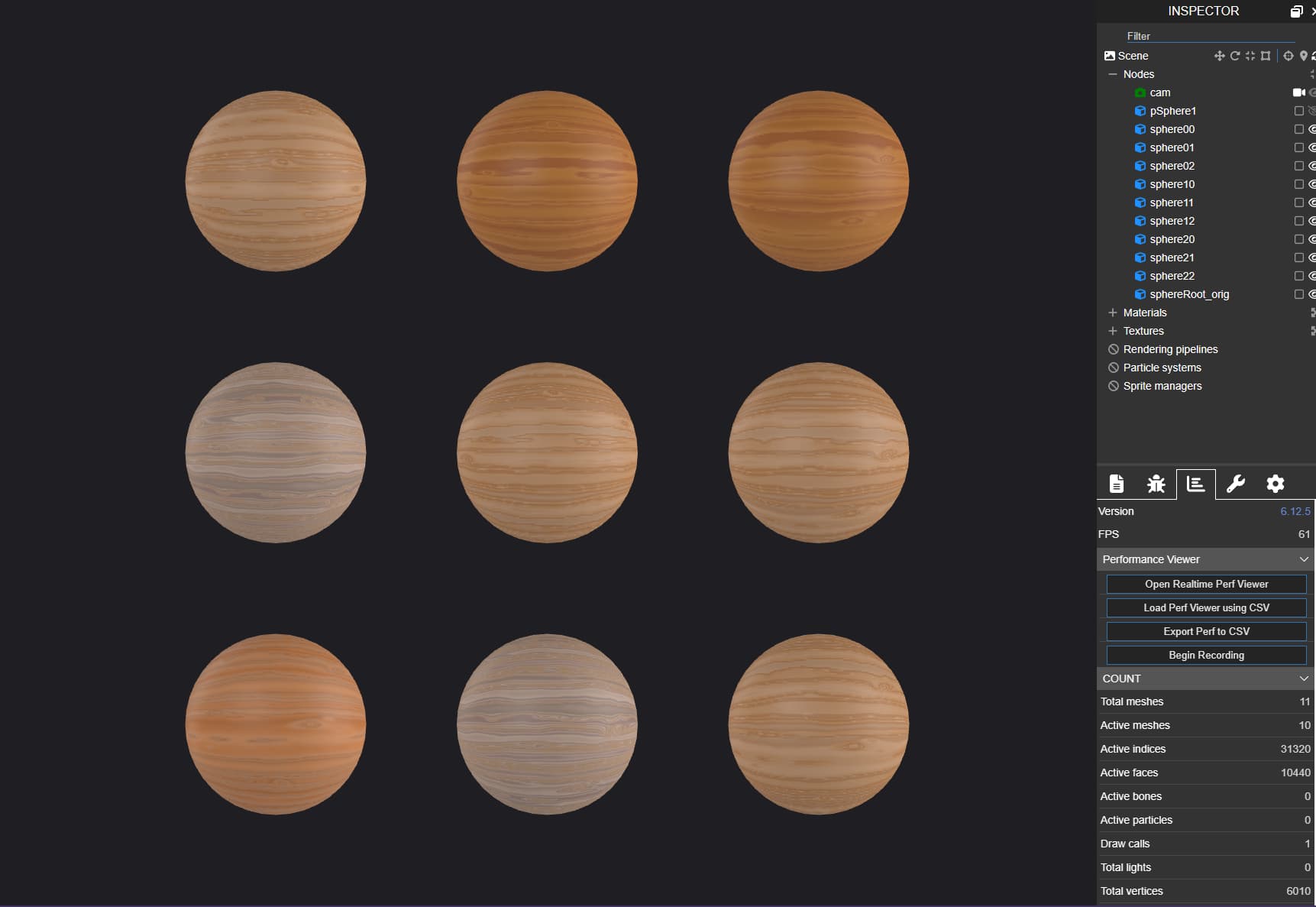Tick the checkbox on the sphere20 row
Screen dimensions: 1316x907
click(1298, 239)
